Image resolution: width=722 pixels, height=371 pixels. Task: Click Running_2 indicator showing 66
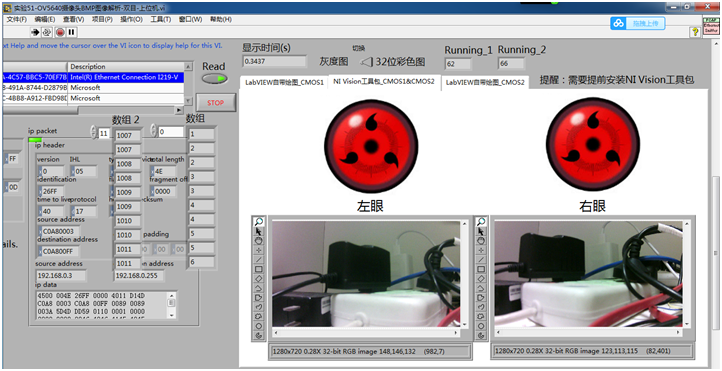[x=511, y=64]
